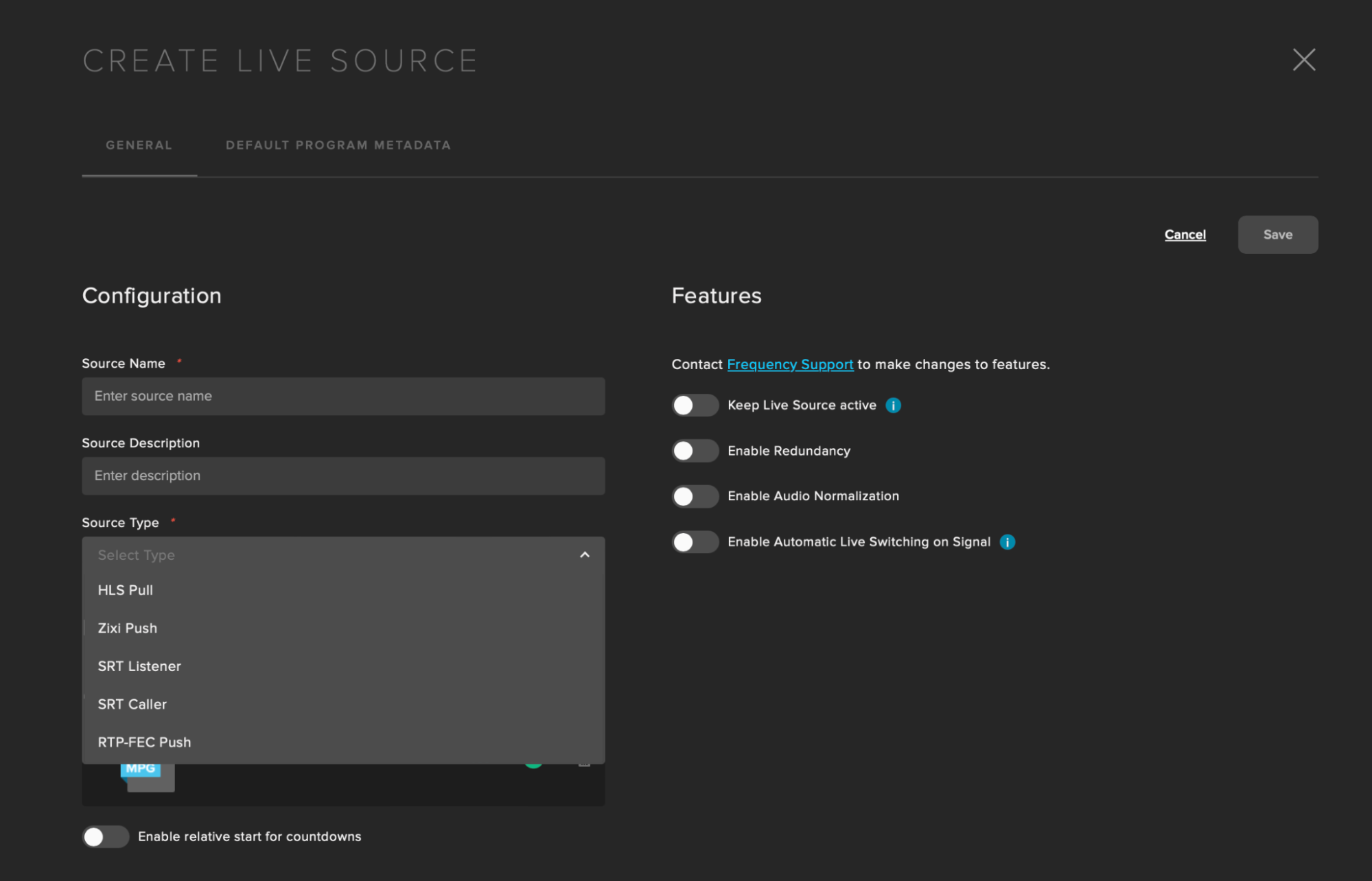Image resolution: width=1372 pixels, height=881 pixels.
Task: Choose RTP-FEC Push option
Action: (144, 742)
